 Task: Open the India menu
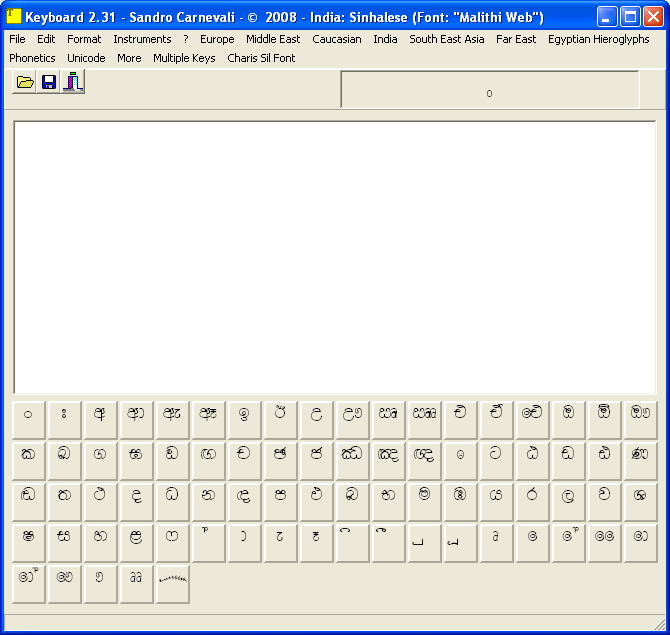[385, 39]
